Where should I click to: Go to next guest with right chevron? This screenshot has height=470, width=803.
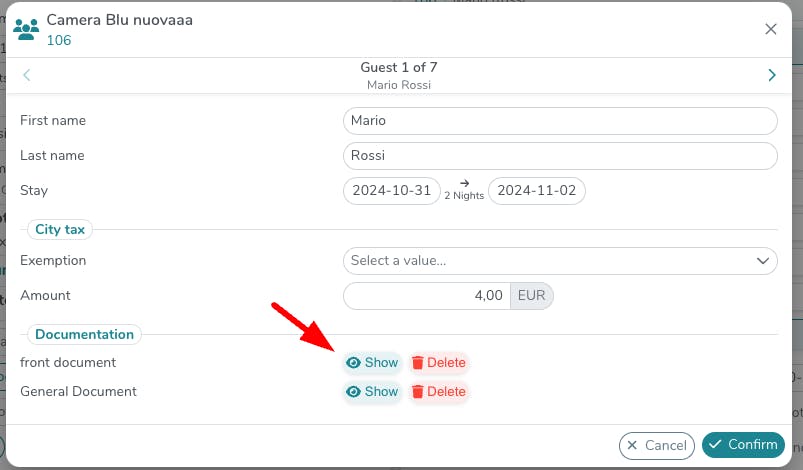(x=771, y=75)
